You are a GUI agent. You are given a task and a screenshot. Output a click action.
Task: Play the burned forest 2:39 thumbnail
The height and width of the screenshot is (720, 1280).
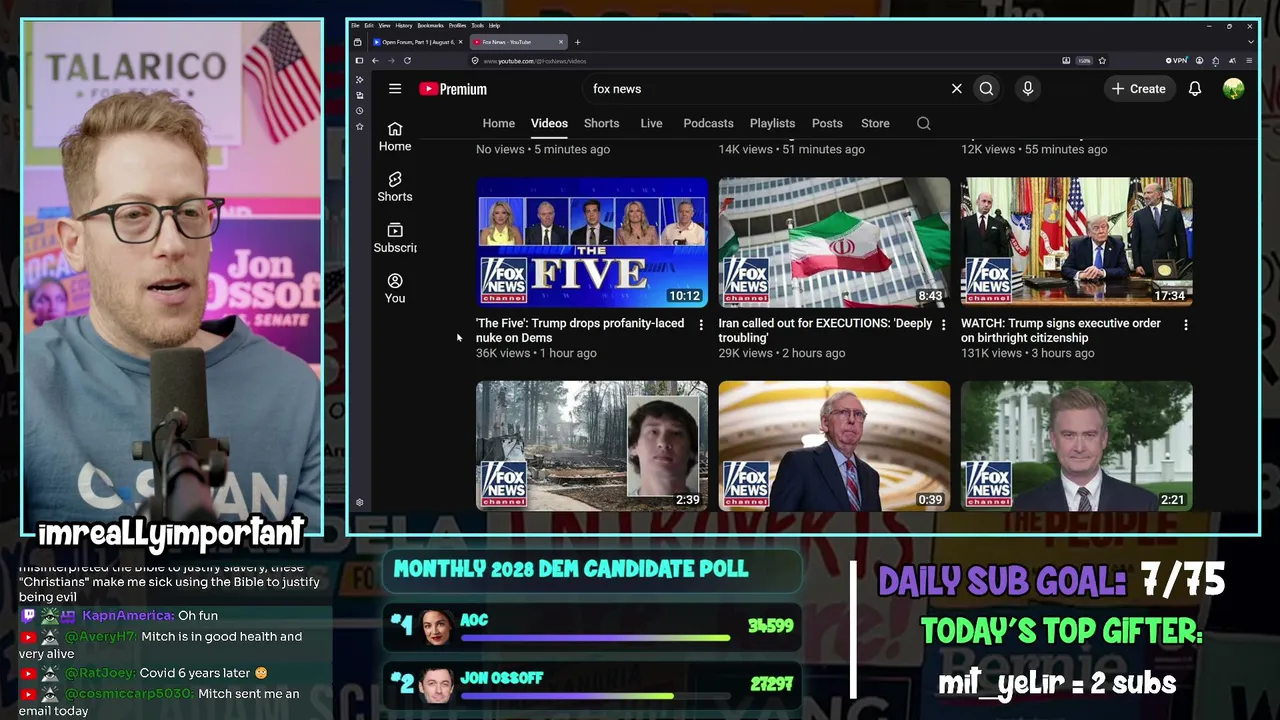(592, 445)
